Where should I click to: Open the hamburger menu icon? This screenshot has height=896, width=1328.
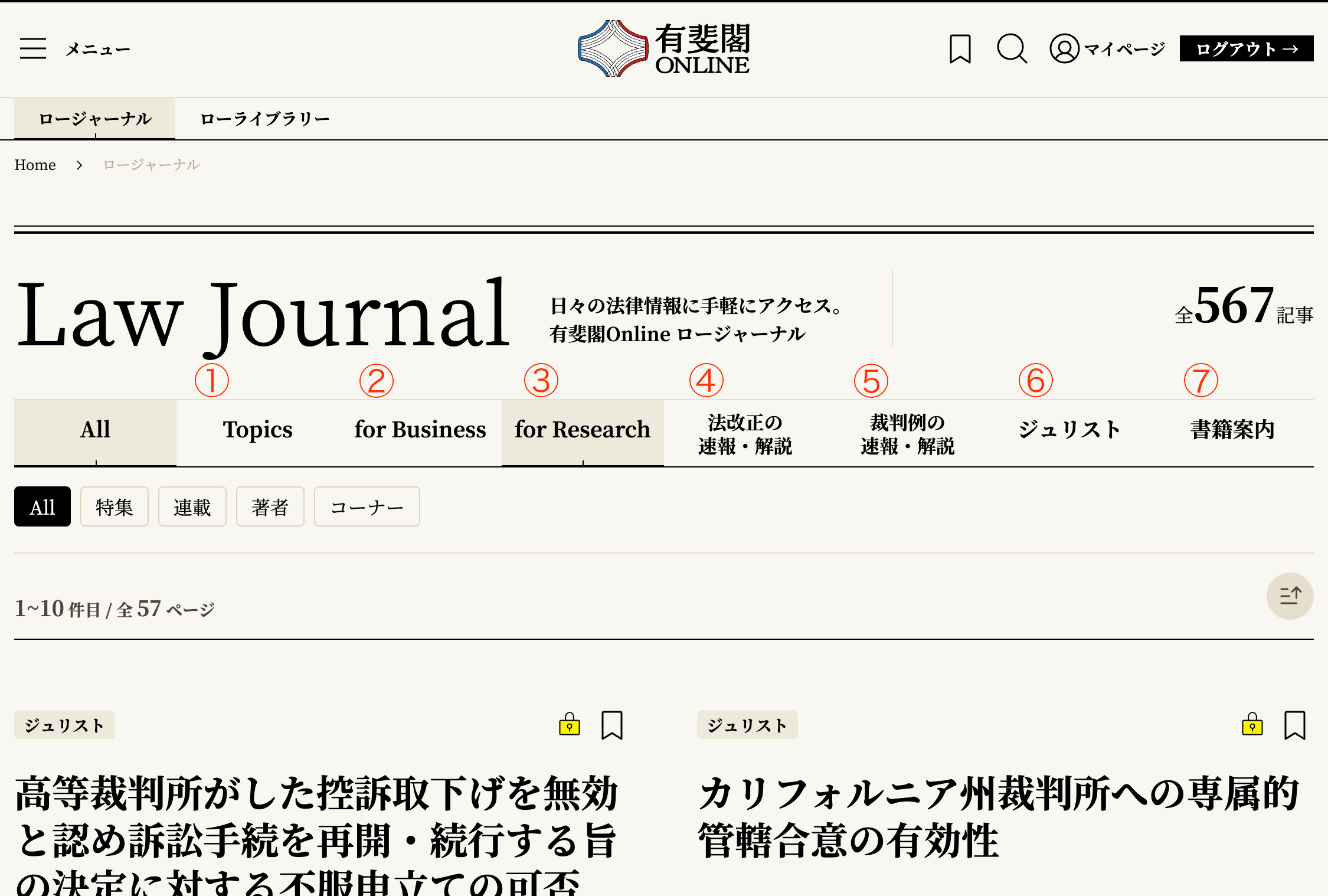click(x=33, y=48)
